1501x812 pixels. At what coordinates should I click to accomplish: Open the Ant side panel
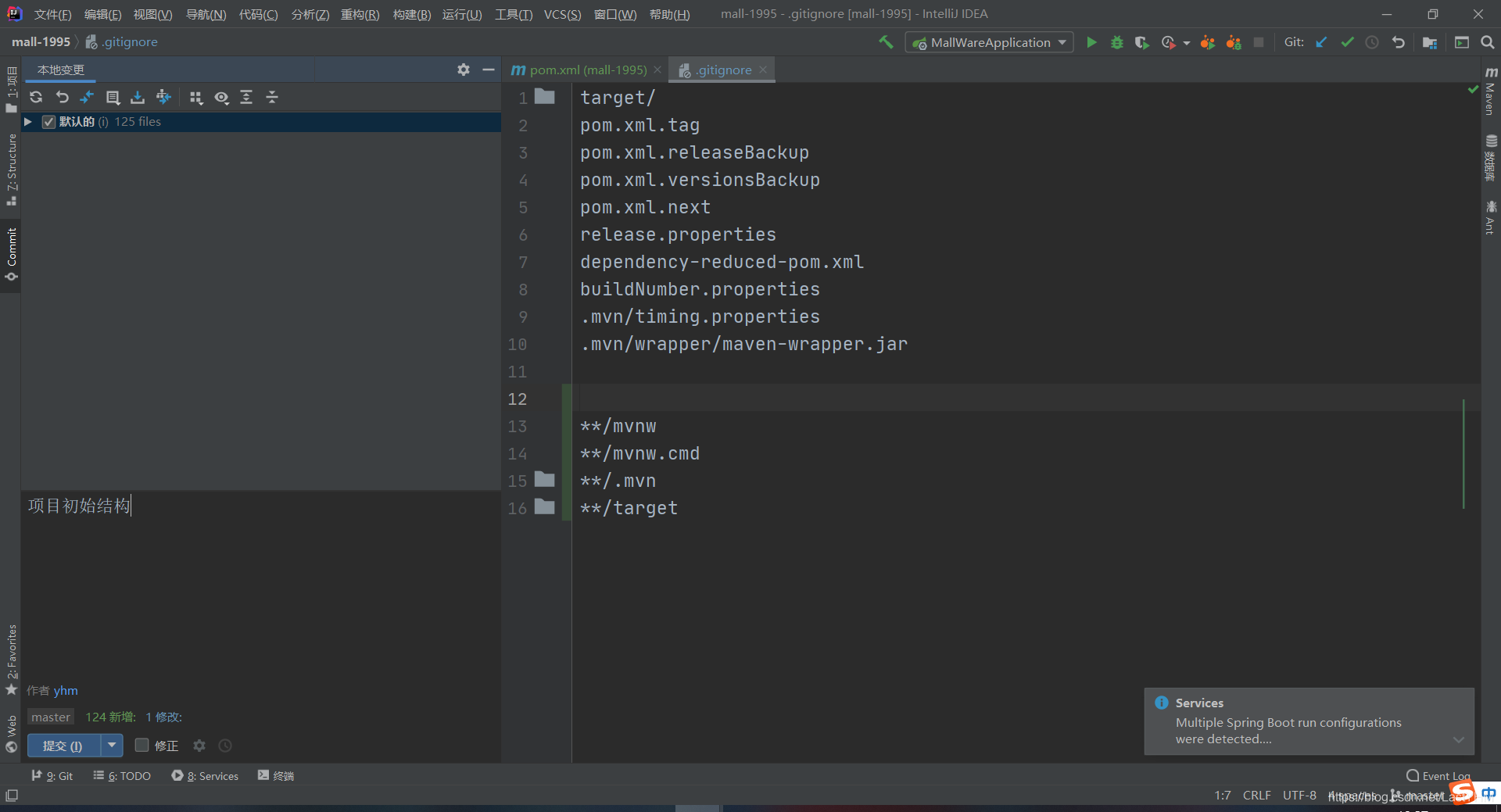pyautogui.click(x=1491, y=216)
